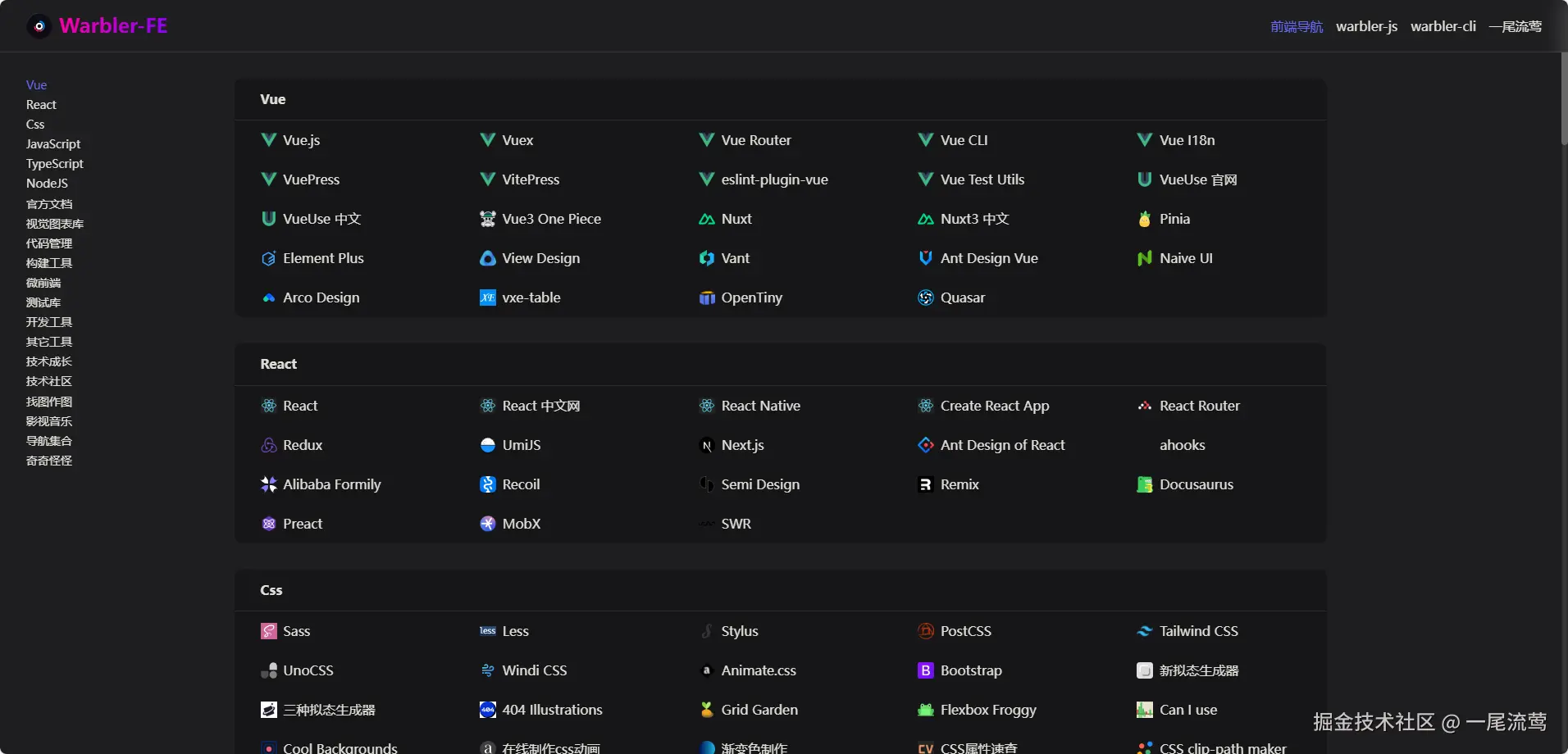Click the Quasar logo icon
Image resolution: width=1568 pixels, height=754 pixels.
click(x=926, y=298)
